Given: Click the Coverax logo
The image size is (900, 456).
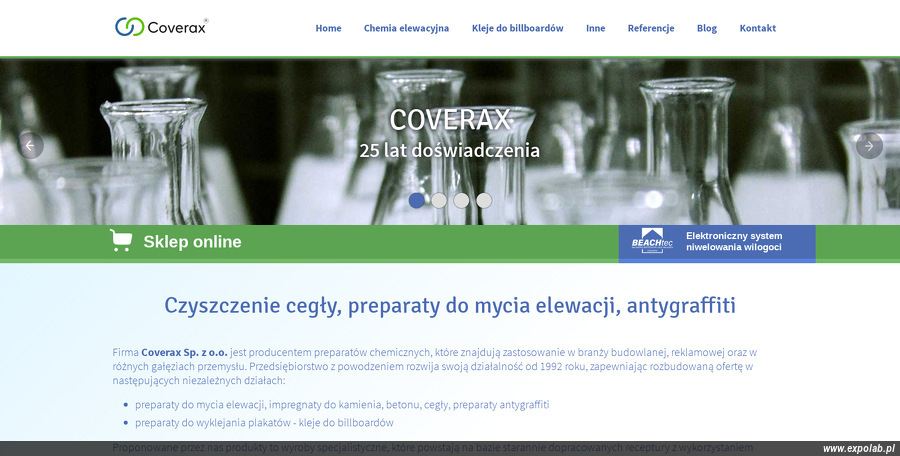Looking at the screenshot, I should coord(161,26).
